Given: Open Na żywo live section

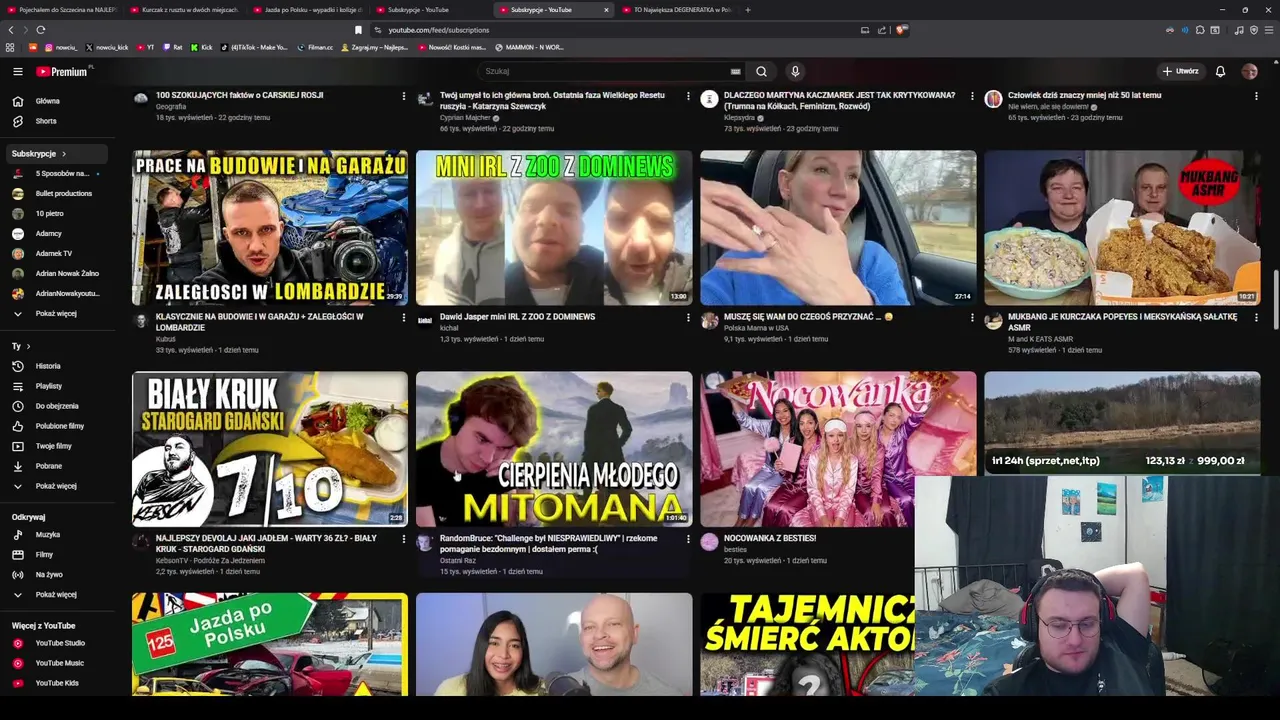Looking at the screenshot, I should [x=55, y=575].
